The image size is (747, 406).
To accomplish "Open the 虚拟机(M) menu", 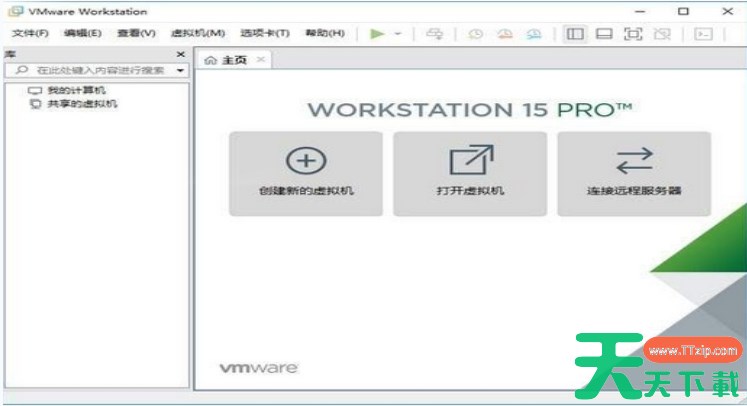I will click(198, 33).
